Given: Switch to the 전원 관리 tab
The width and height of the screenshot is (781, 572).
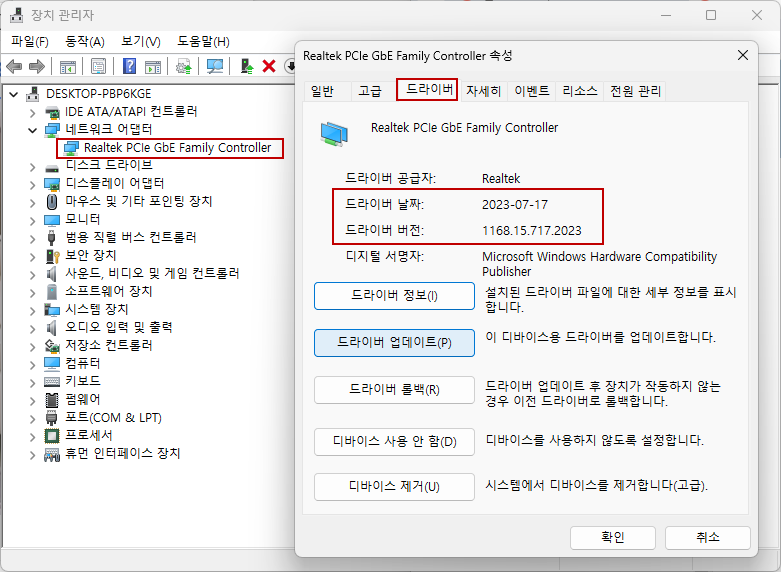Looking at the screenshot, I should pyautogui.click(x=635, y=91).
